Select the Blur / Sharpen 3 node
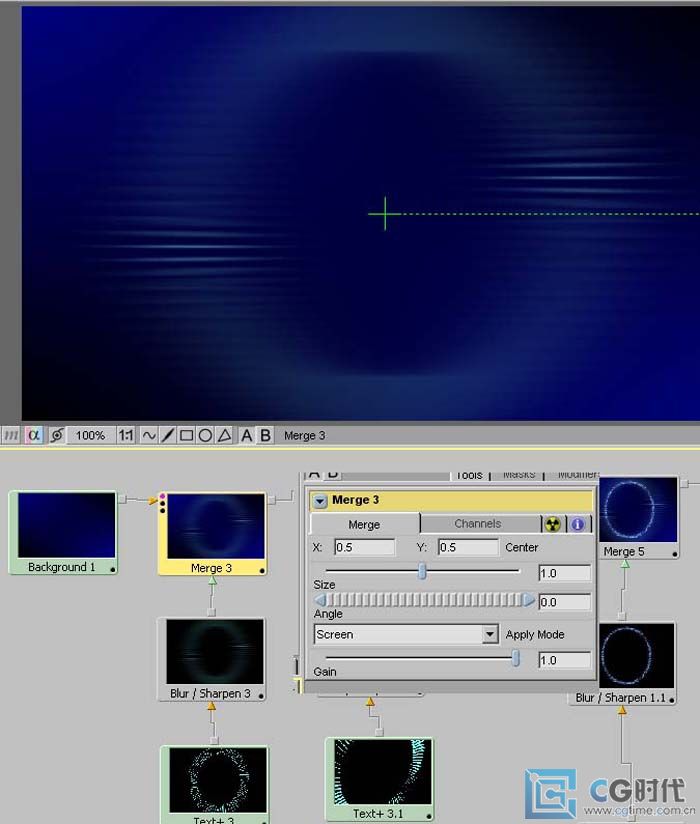 [x=212, y=659]
